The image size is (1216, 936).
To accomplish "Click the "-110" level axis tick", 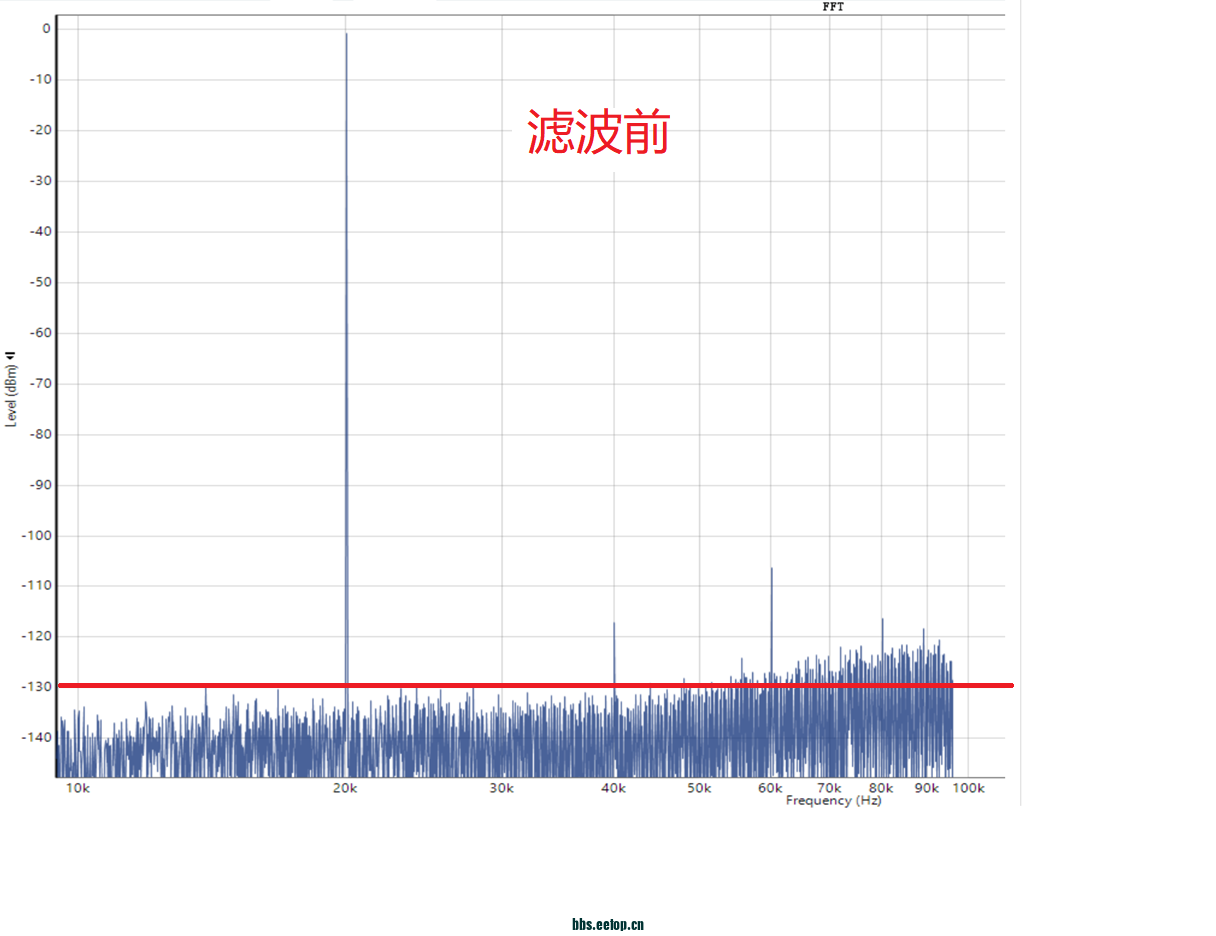I will point(37,586).
